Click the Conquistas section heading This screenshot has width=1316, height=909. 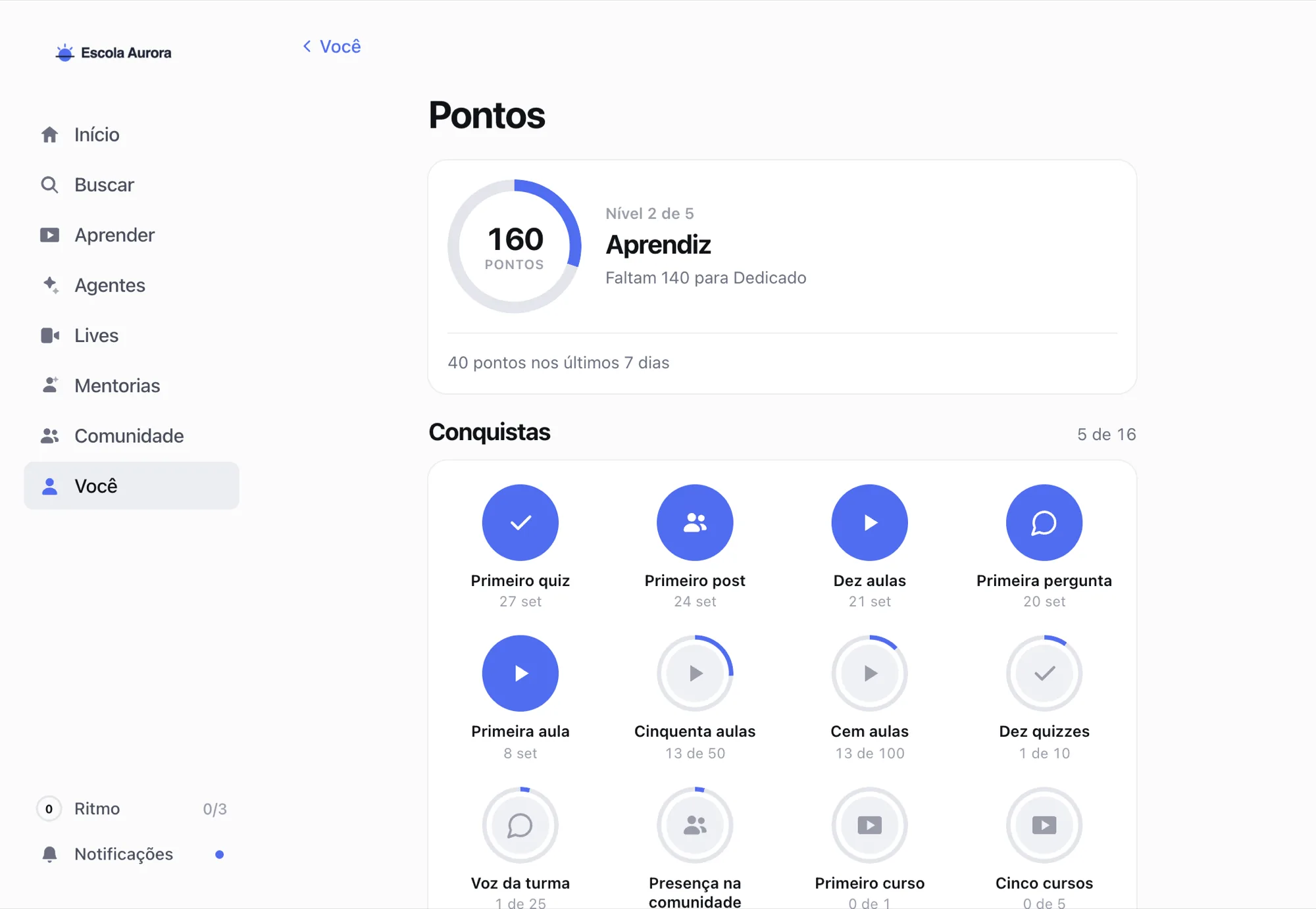click(490, 432)
